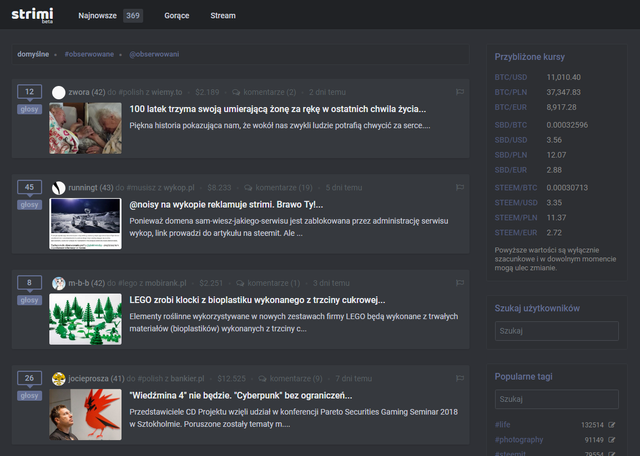Click głosy under the 12 vote count

29,109
